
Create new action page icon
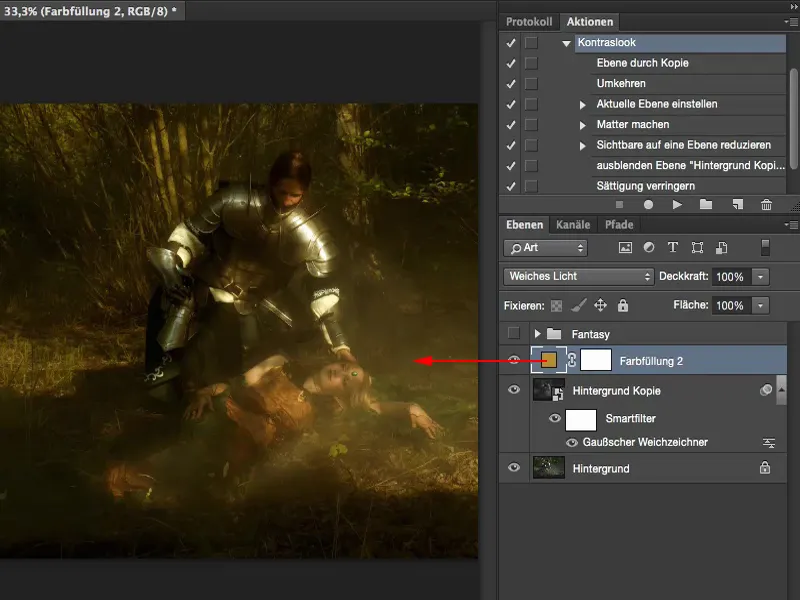pos(738,205)
